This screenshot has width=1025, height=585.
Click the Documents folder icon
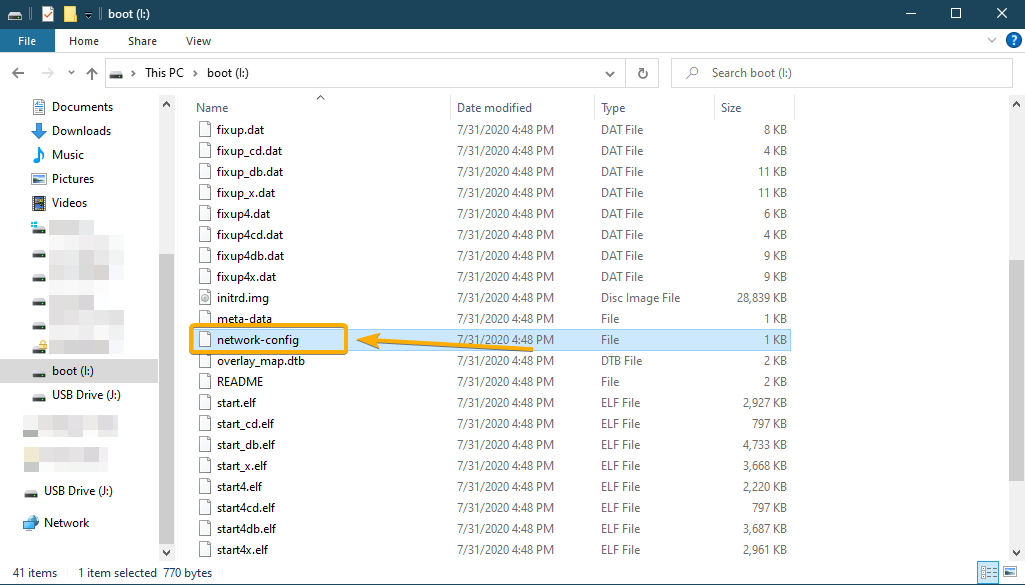pos(39,107)
